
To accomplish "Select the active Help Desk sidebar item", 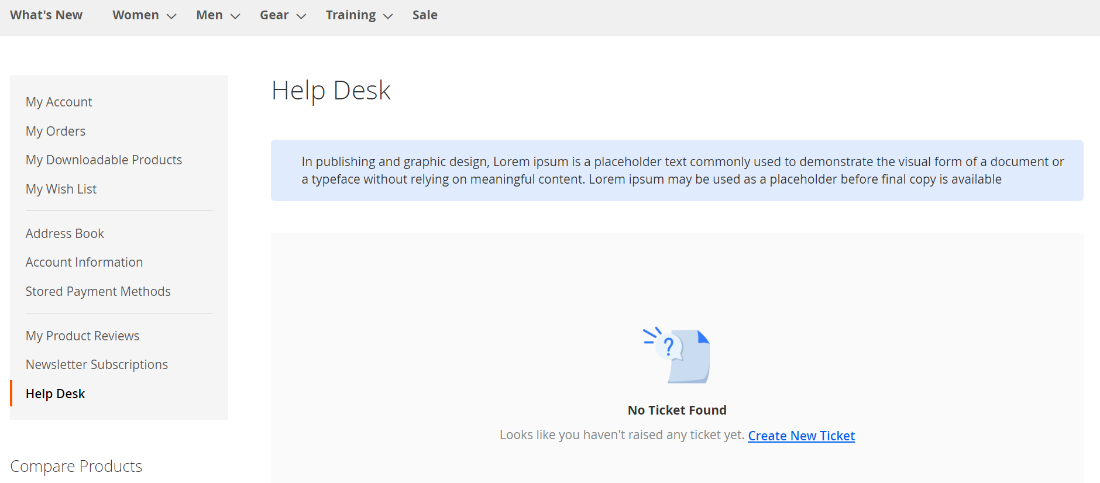I will [x=56, y=394].
